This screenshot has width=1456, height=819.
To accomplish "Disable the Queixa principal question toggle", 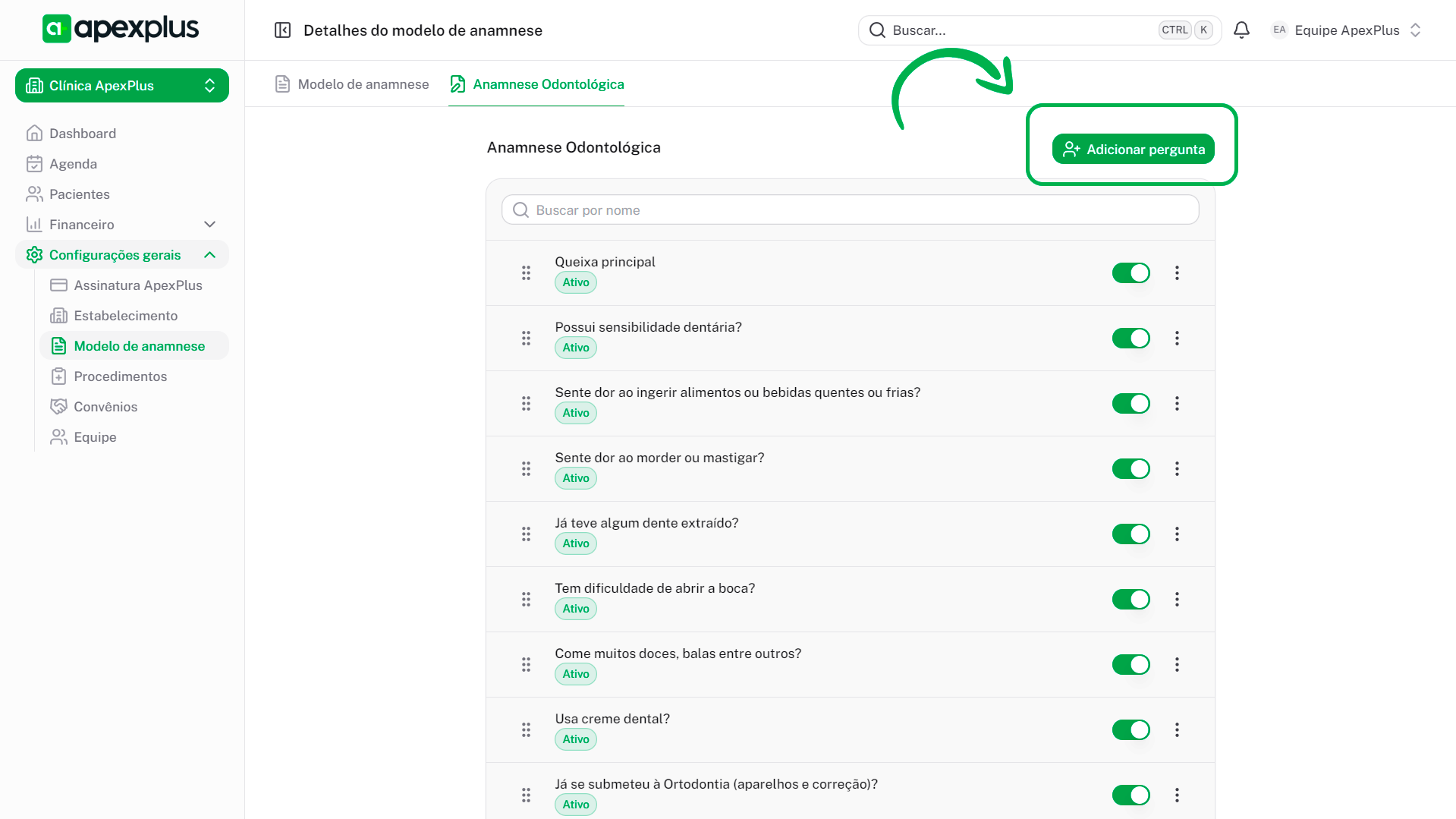I will pos(1131,273).
